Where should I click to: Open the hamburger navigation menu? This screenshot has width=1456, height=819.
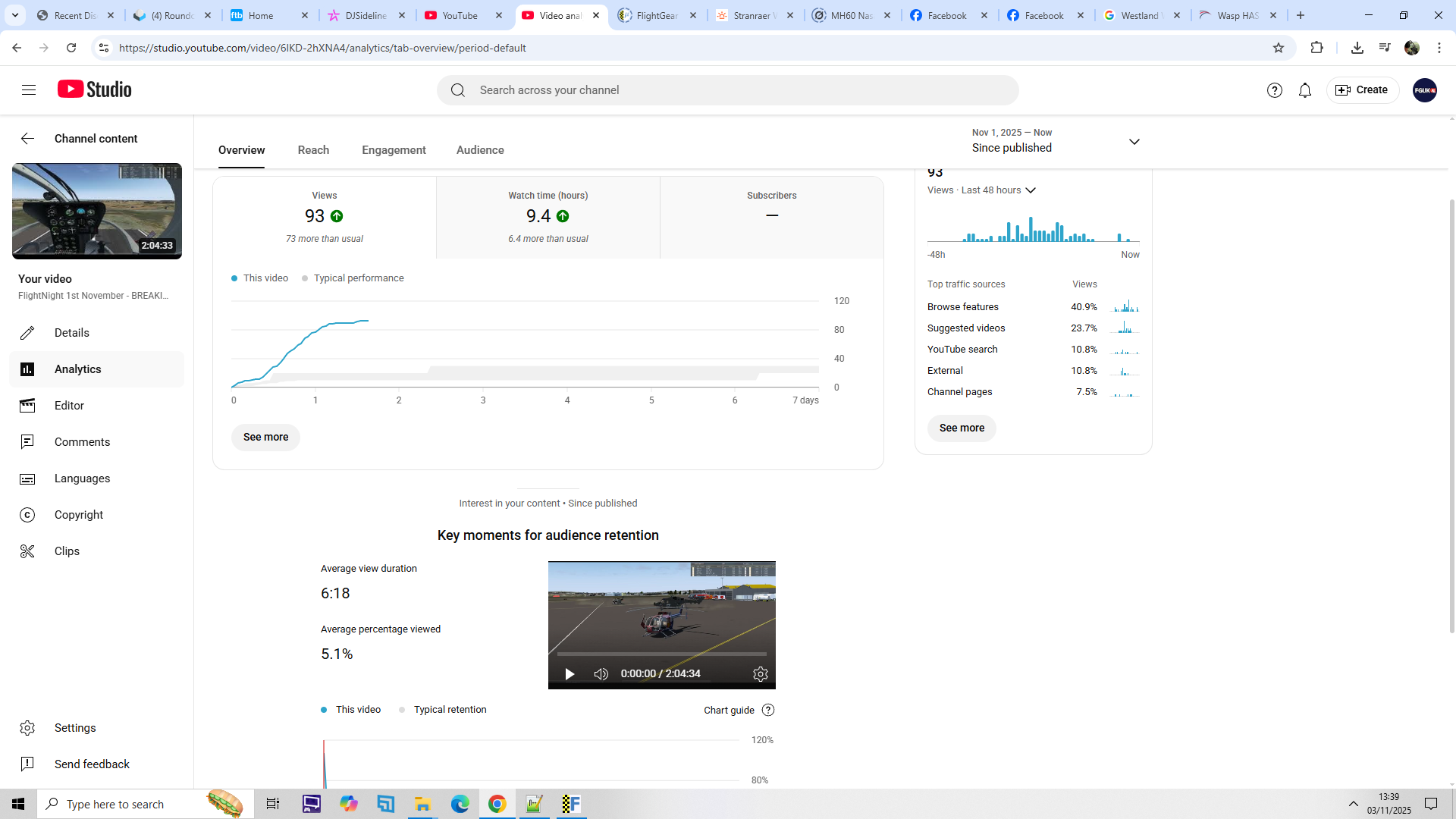point(29,90)
